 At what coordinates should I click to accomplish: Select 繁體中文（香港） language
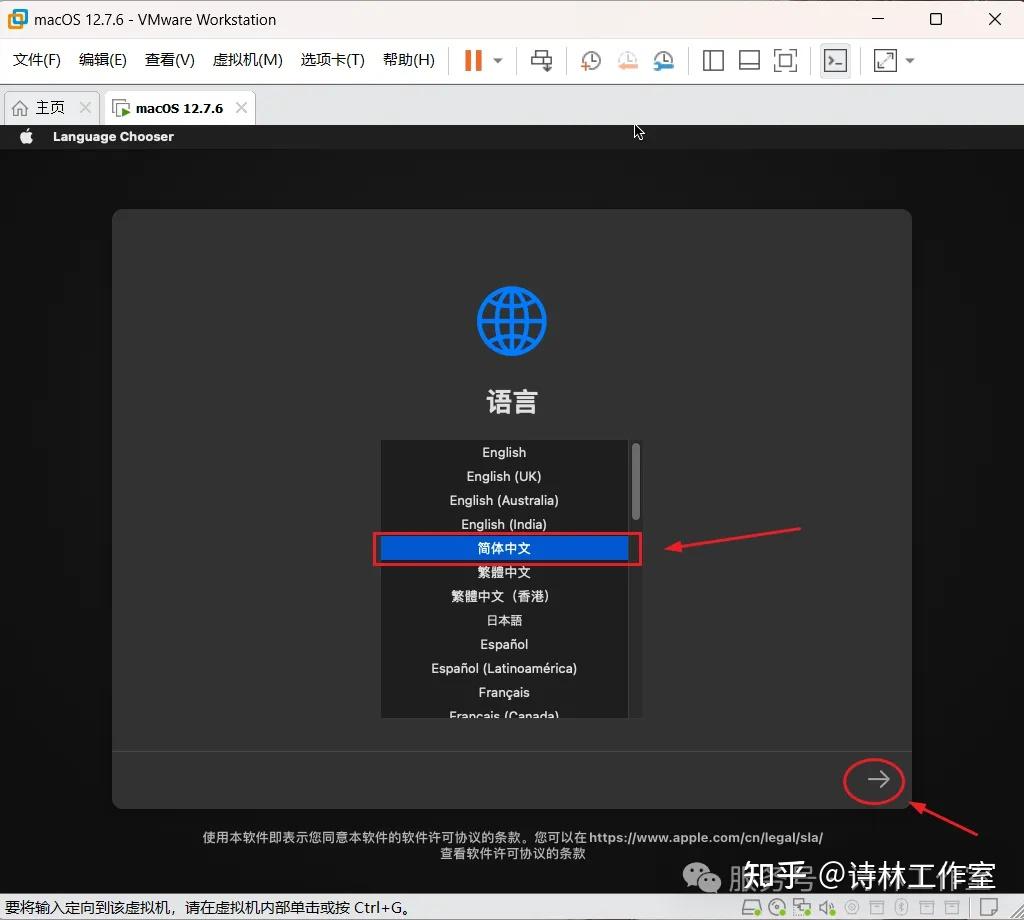(x=504, y=597)
